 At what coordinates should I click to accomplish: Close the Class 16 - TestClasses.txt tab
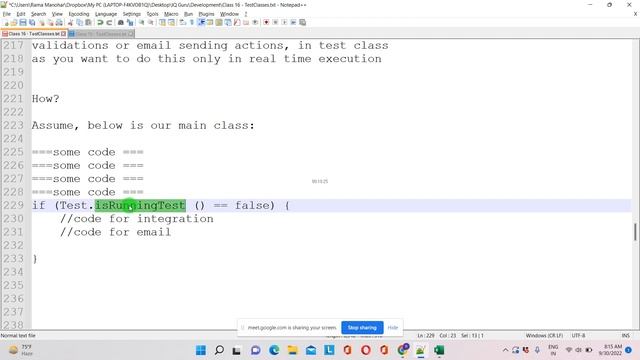click(x=63, y=34)
